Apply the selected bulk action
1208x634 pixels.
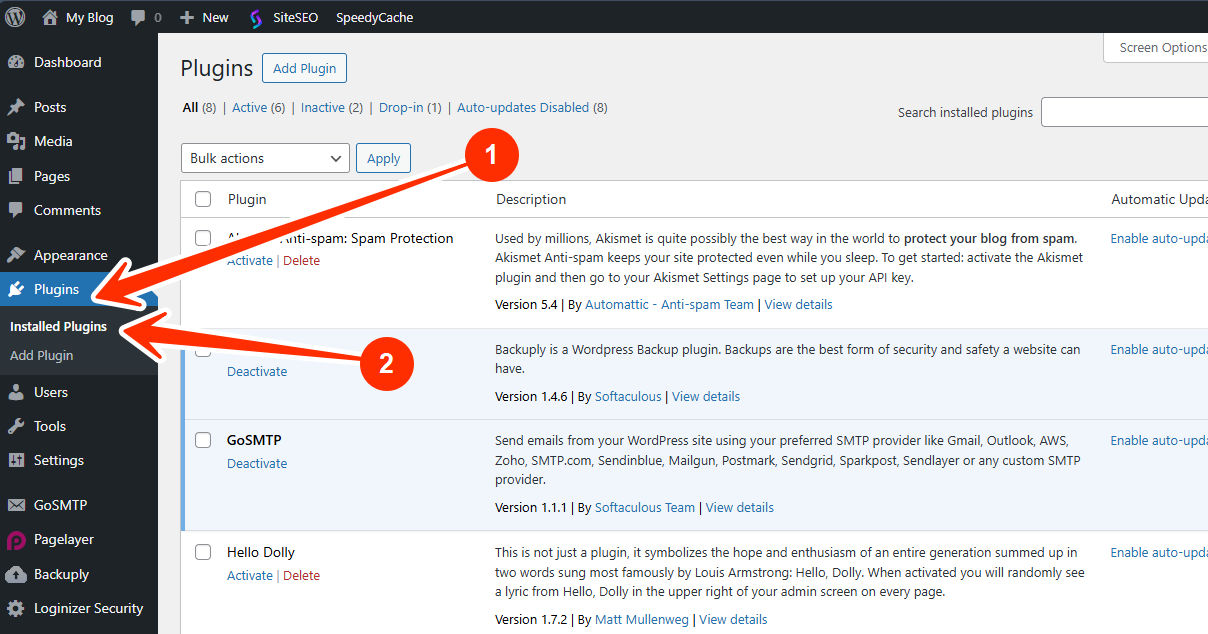point(383,158)
